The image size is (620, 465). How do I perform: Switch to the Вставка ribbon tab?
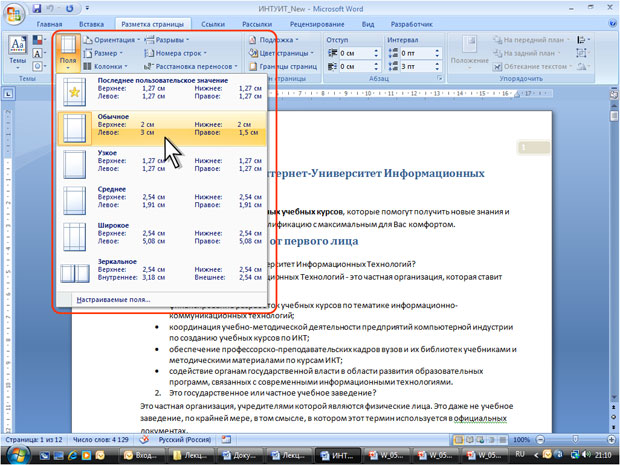91,24
